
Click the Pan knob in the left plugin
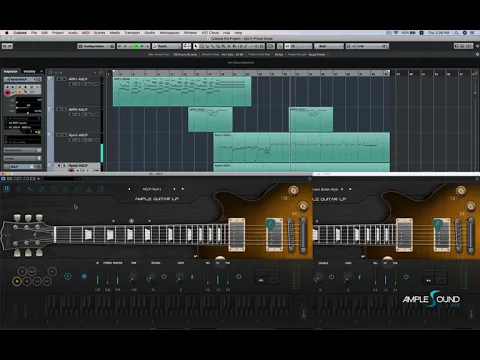(133, 277)
